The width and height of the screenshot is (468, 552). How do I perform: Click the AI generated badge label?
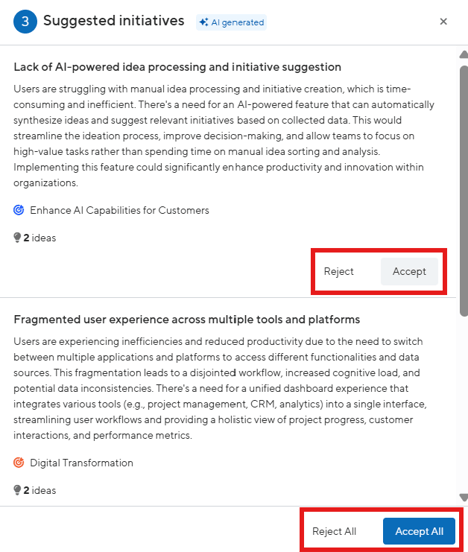pyautogui.click(x=237, y=23)
